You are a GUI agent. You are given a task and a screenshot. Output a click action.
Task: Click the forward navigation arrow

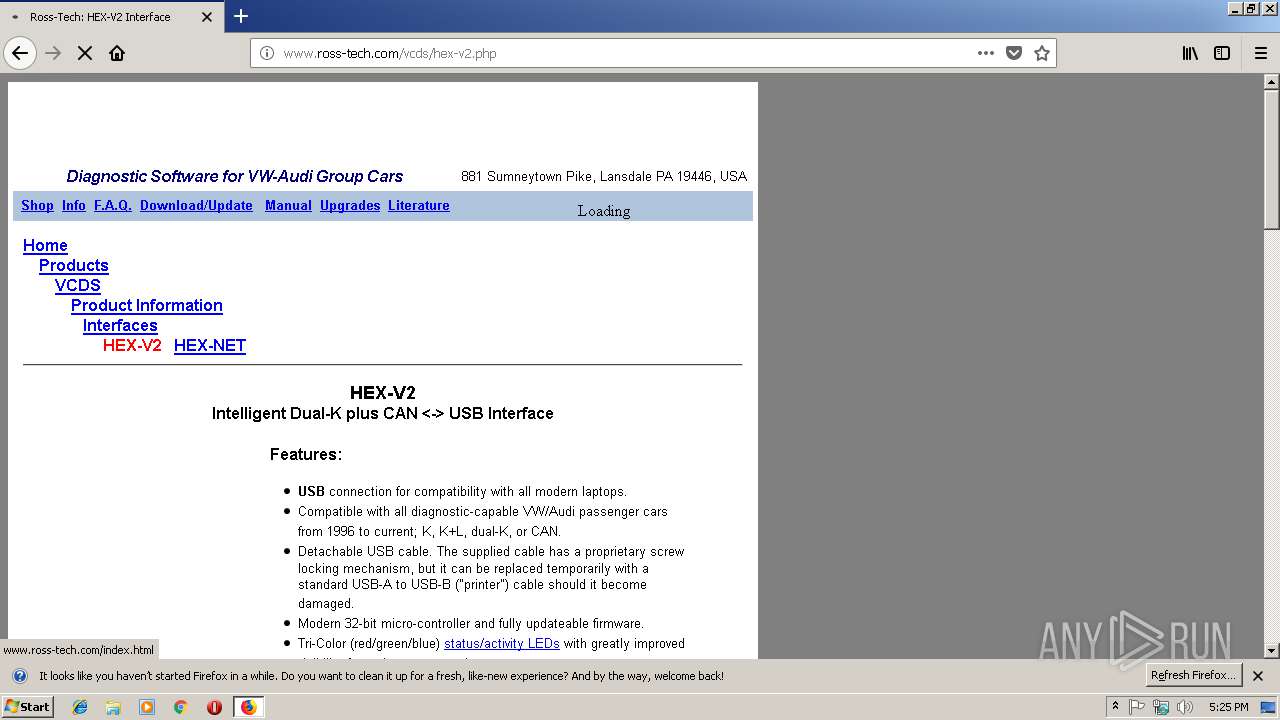tap(53, 53)
